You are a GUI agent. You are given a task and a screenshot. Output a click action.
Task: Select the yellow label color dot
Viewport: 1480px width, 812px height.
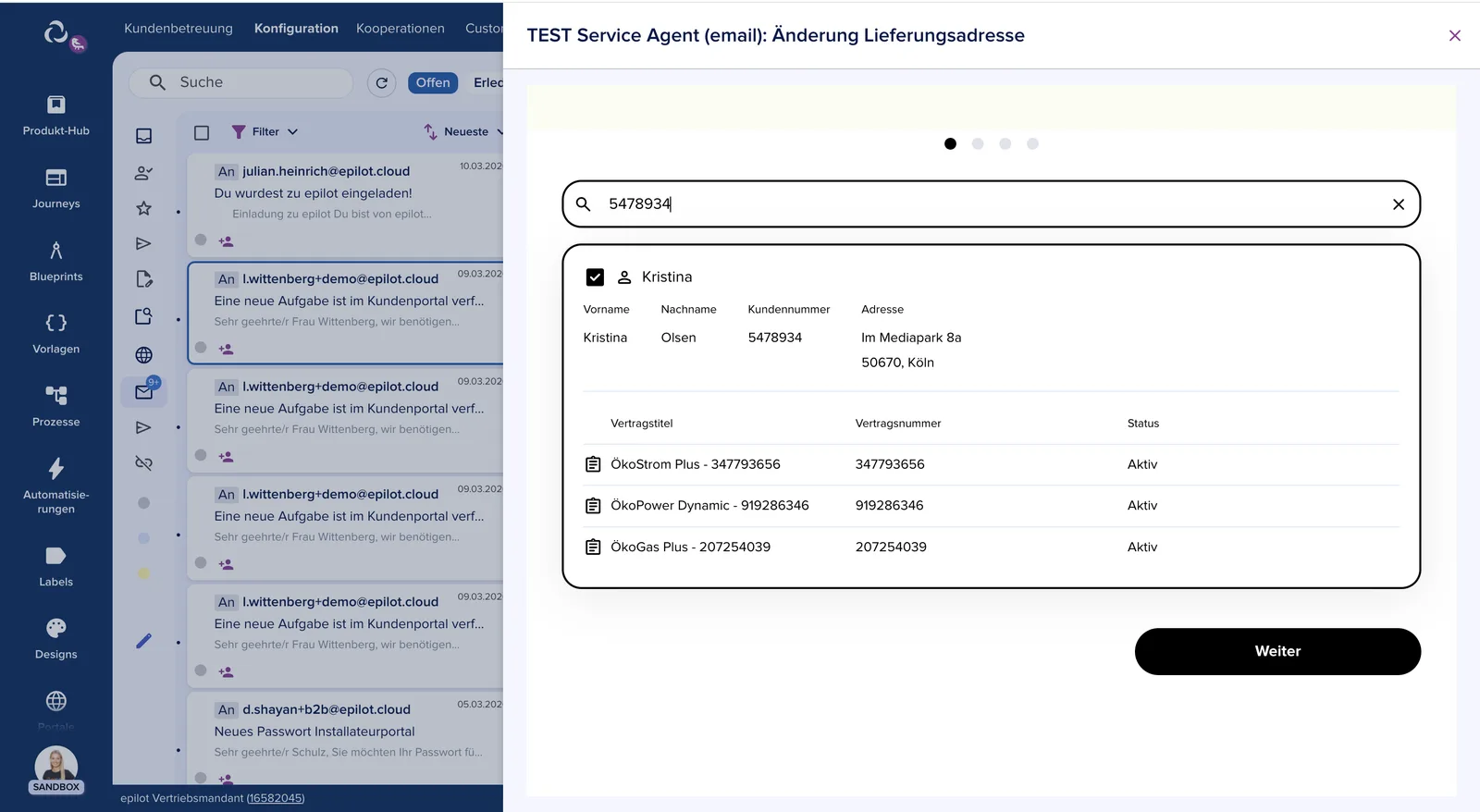point(143,573)
